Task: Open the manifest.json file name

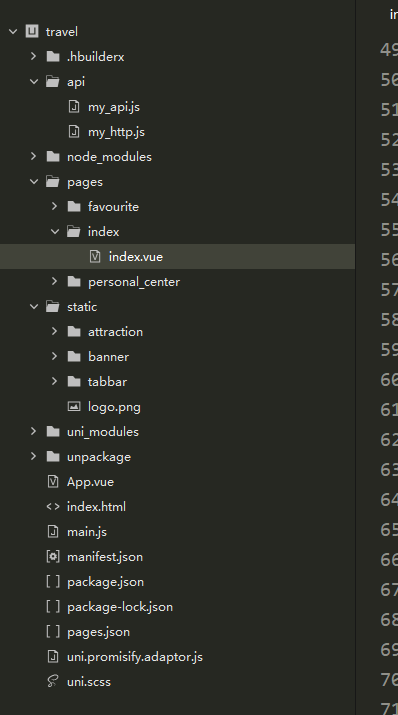Action: (x=105, y=557)
